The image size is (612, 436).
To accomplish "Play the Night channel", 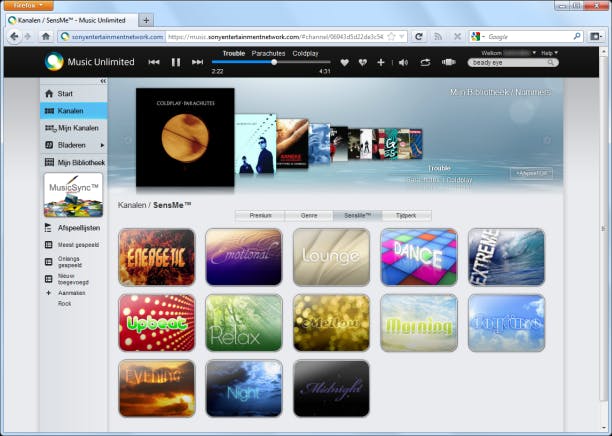I will [x=244, y=388].
